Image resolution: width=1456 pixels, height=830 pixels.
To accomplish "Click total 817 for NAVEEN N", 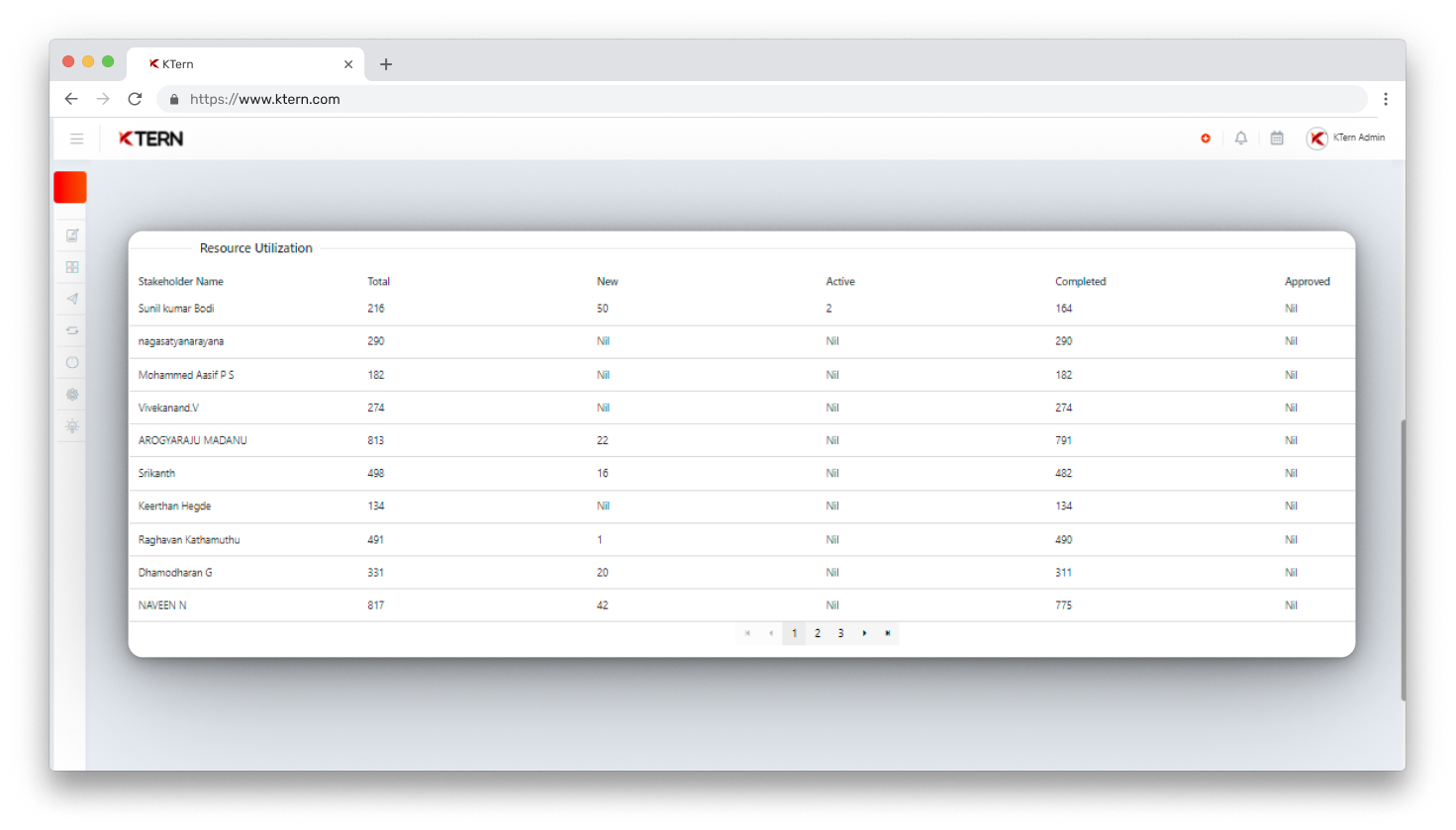I will [x=376, y=605].
